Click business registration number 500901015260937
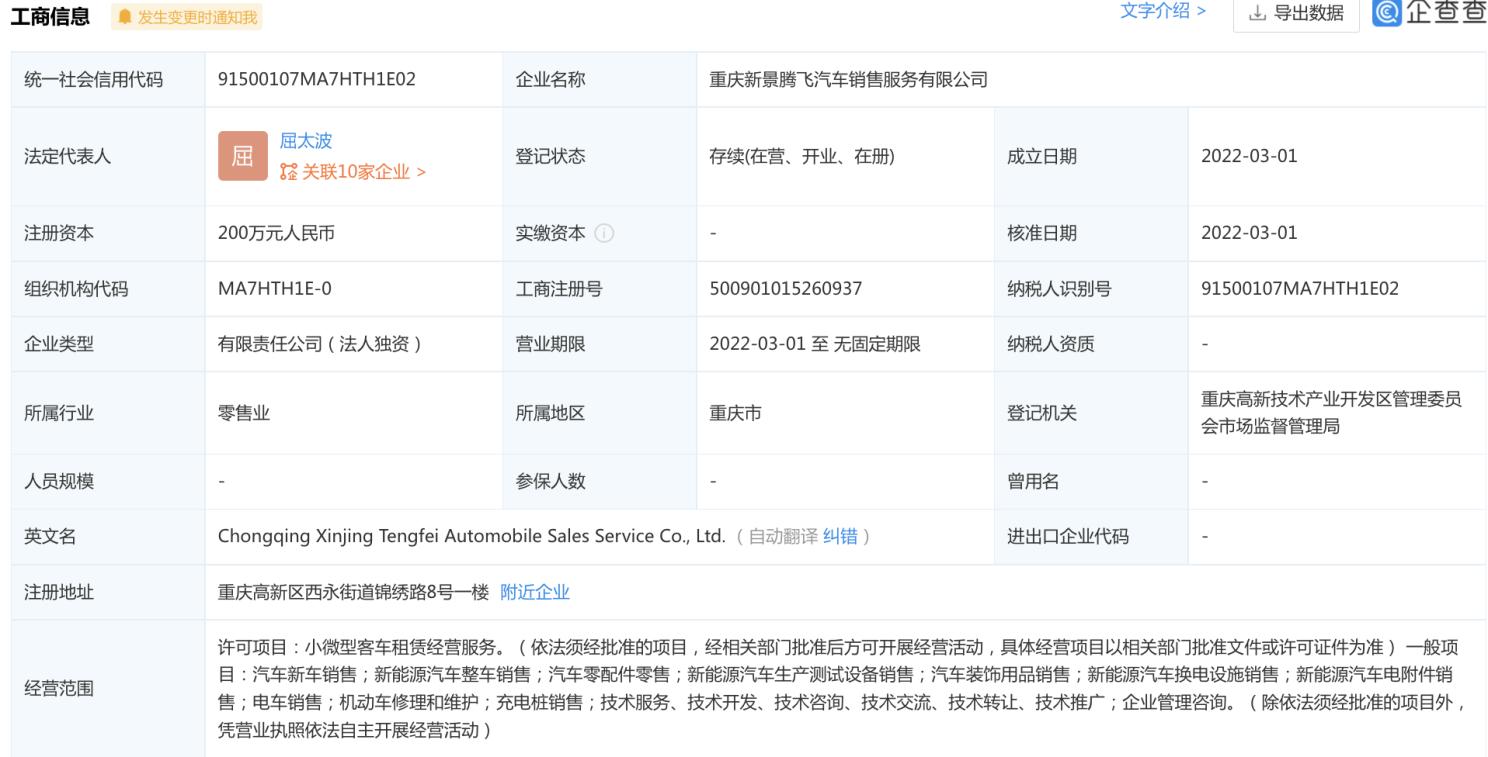1488x757 pixels. pyautogui.click(x=786, y=289)
